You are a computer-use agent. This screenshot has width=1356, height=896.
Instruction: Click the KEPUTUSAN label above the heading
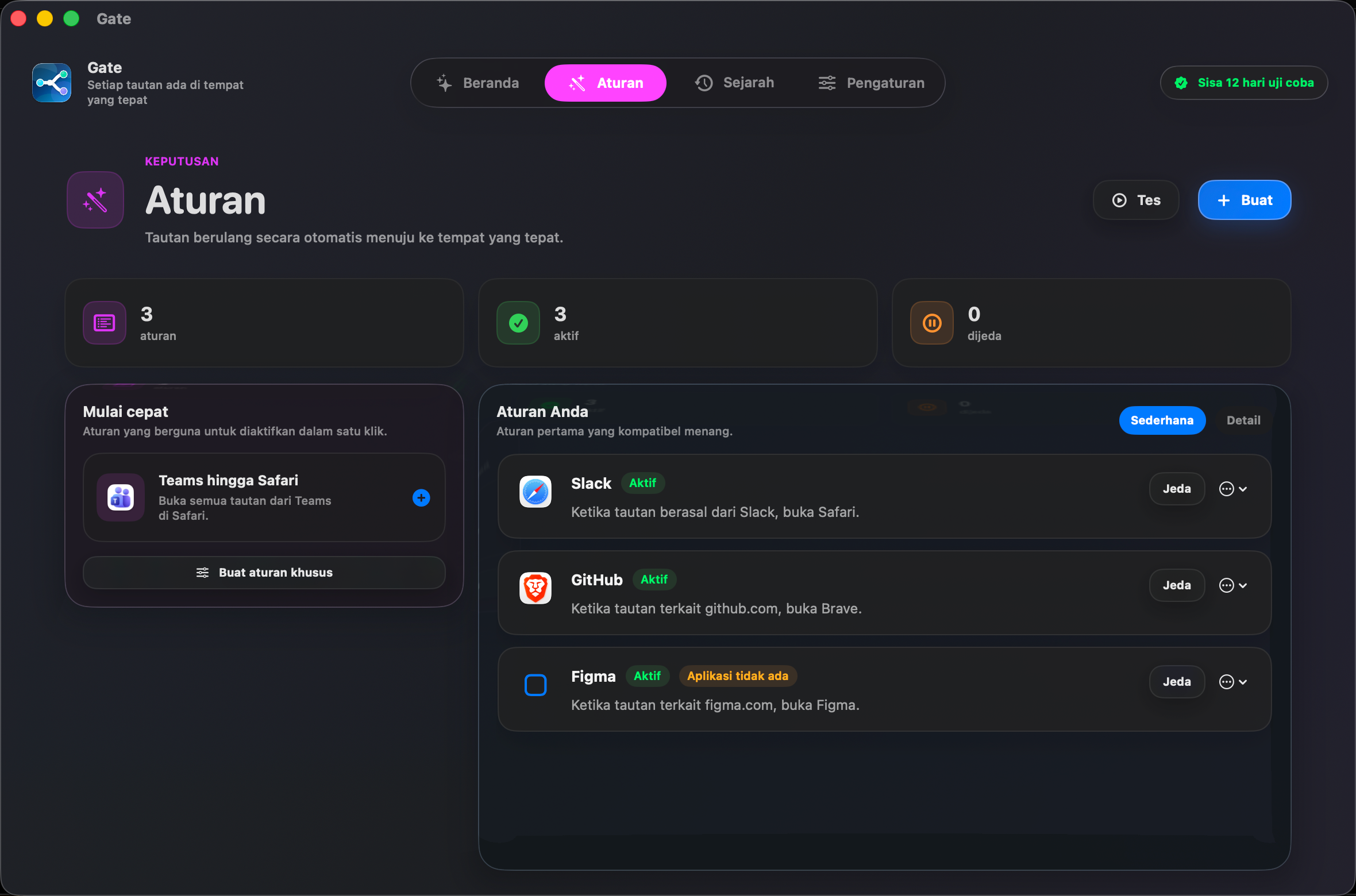(x=182, y=161)
